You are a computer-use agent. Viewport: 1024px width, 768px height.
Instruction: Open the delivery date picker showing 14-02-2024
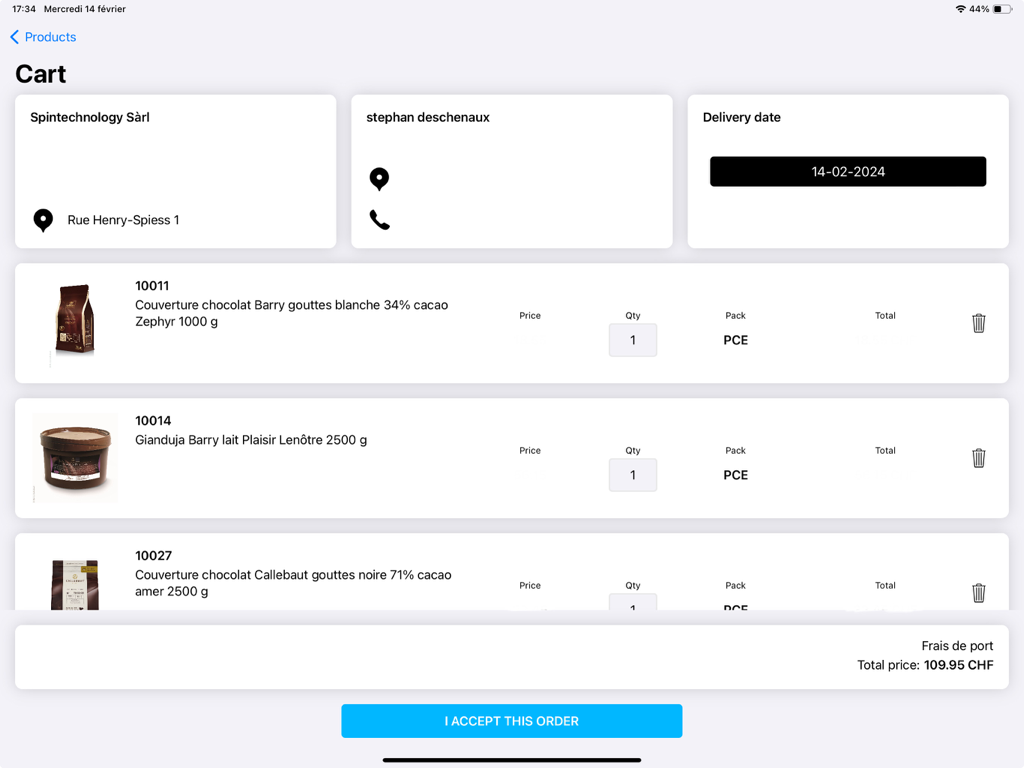point(847,171)
